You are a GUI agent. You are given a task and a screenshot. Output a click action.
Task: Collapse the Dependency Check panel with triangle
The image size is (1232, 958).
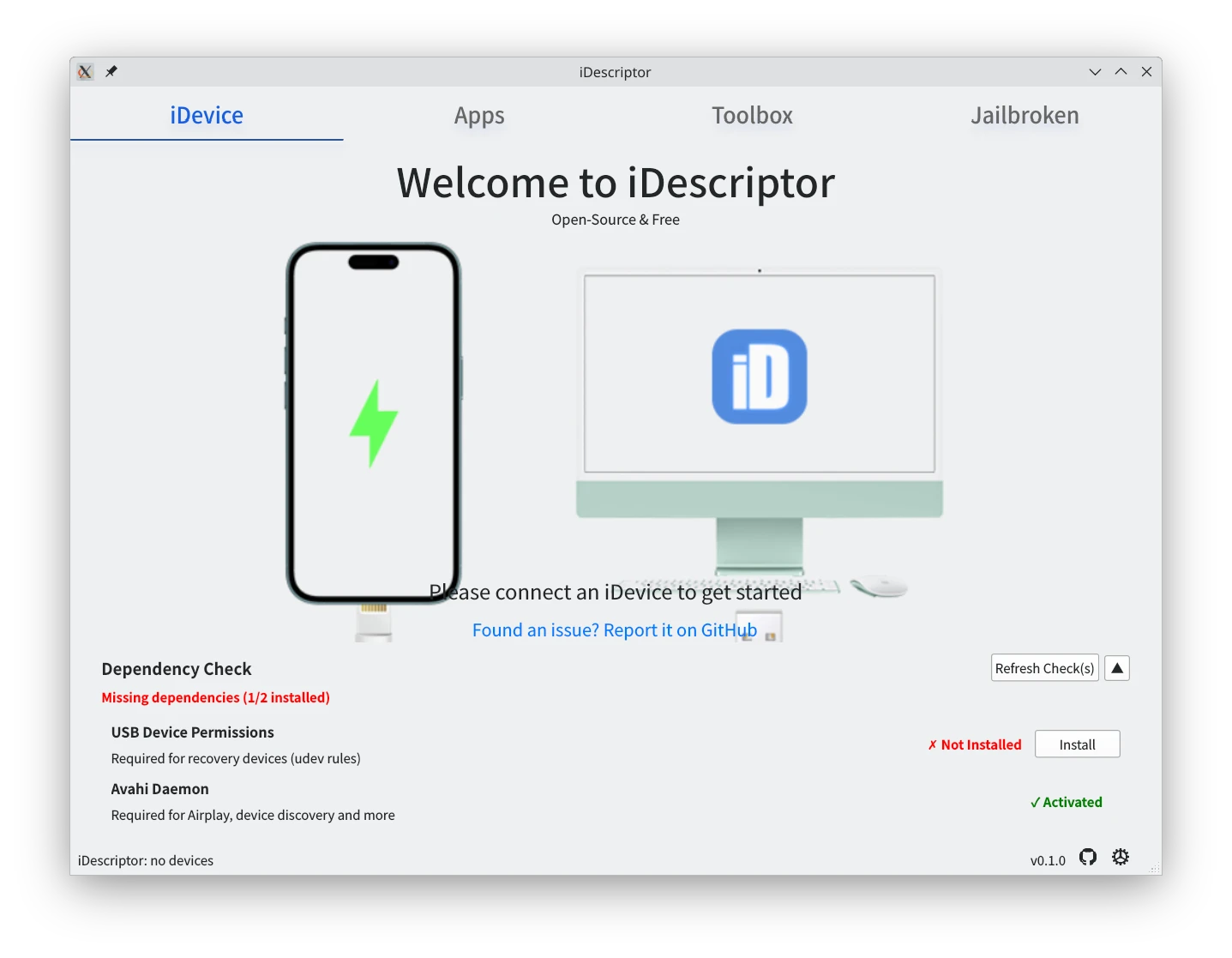coord(1116,668)
